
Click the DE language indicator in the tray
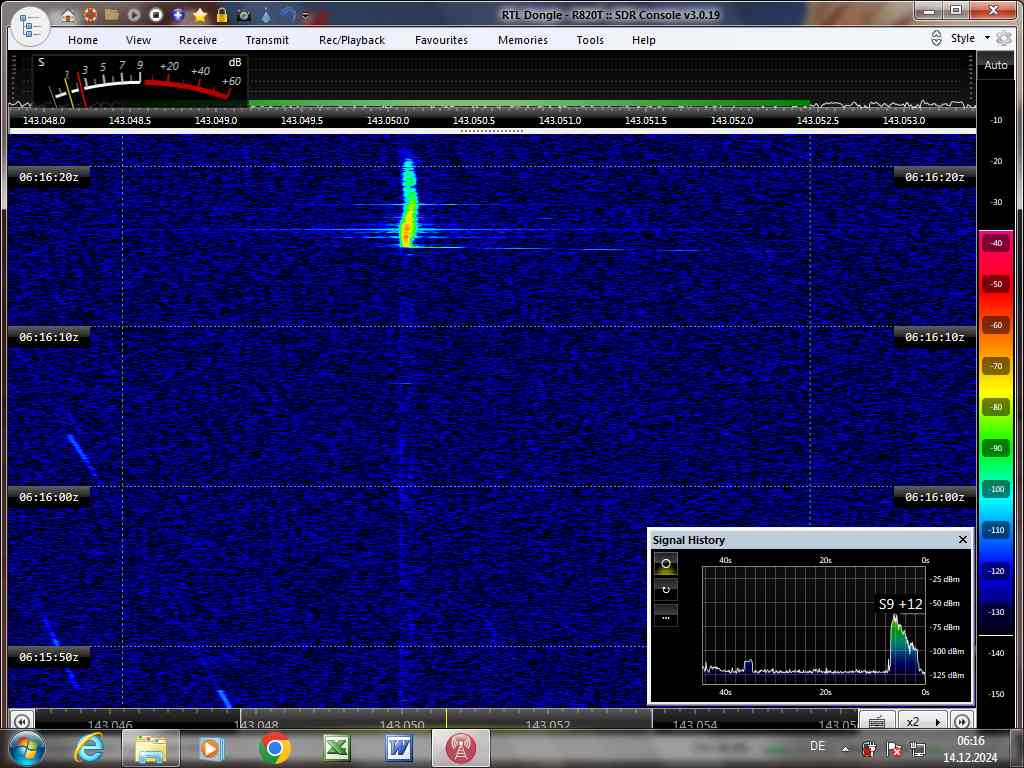pyautogui.click(x=817, y=746)
